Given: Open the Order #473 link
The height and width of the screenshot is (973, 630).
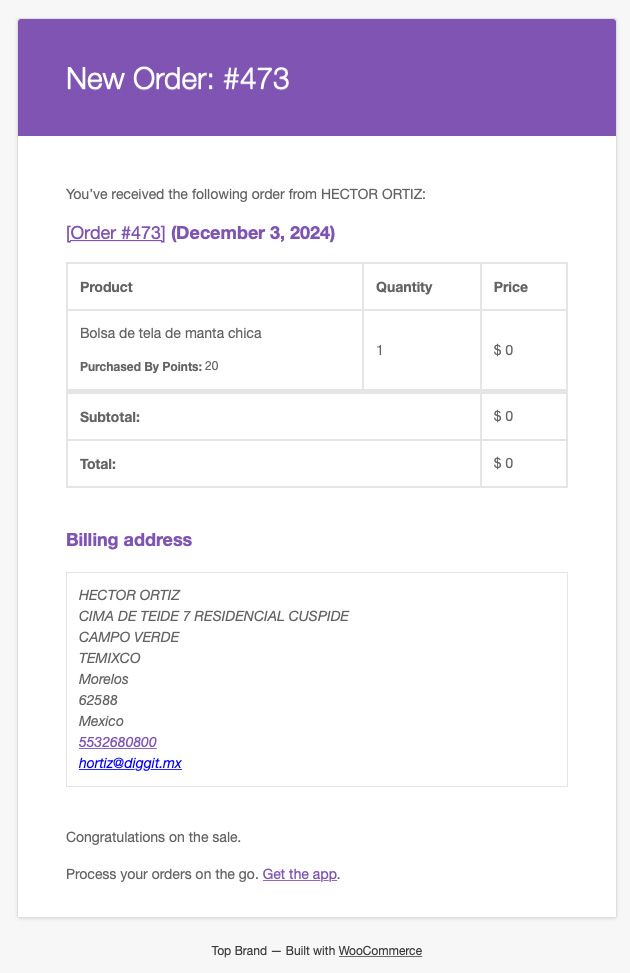Looking at the screenshot, I should [x=115, y=233].
